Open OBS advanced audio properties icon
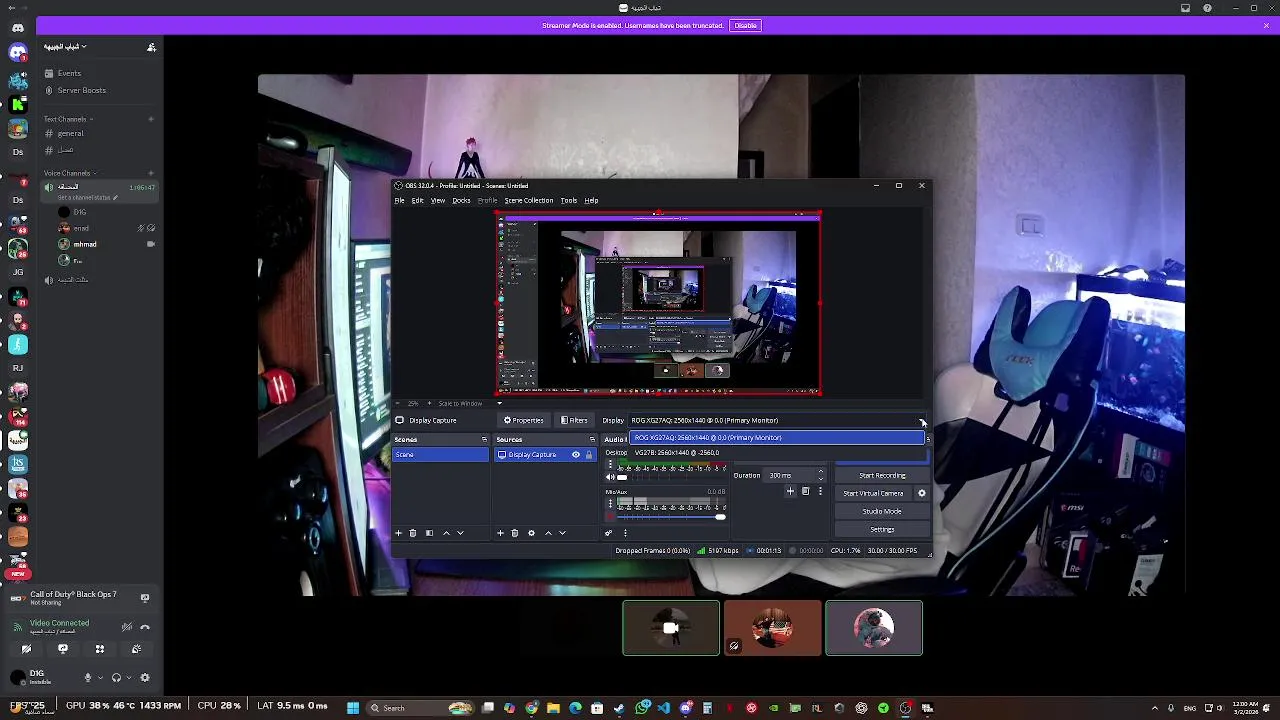1280x720 pixels. [608, 533]
